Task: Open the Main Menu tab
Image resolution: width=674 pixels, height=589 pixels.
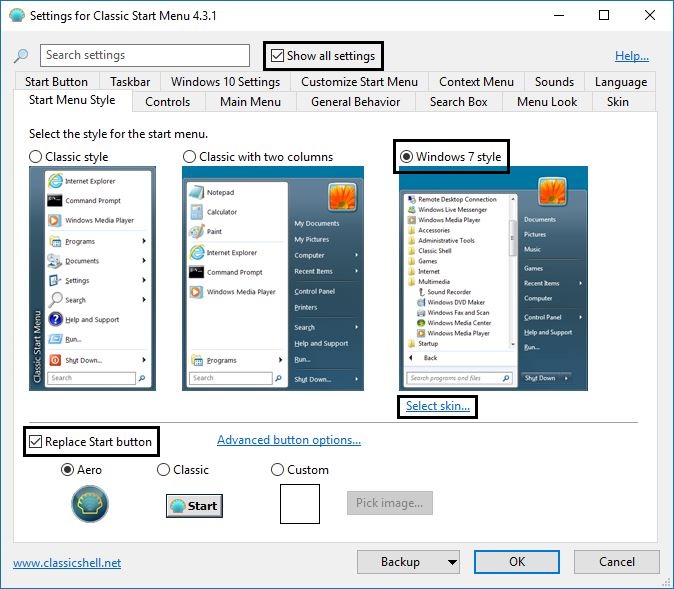Action: tap(251, 102)
